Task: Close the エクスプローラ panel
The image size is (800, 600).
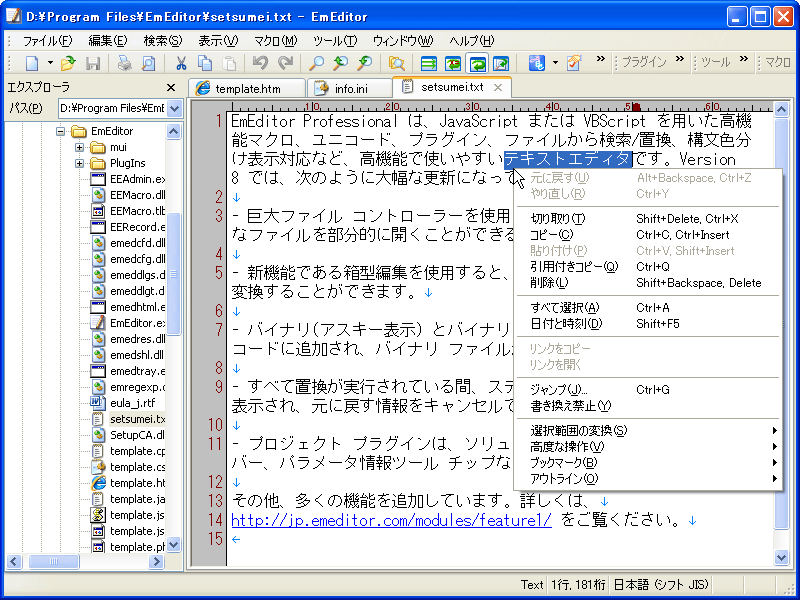Action: 171,88
